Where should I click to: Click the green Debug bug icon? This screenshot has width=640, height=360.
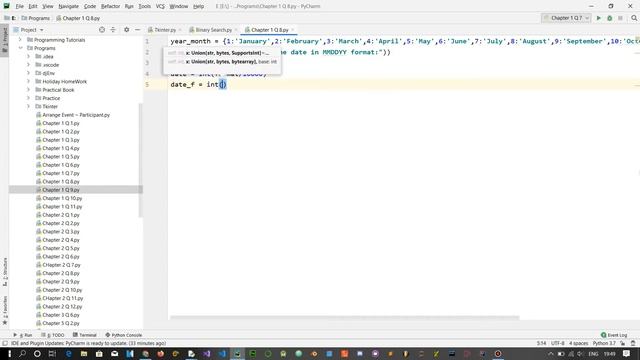click(x=609, y=18)
